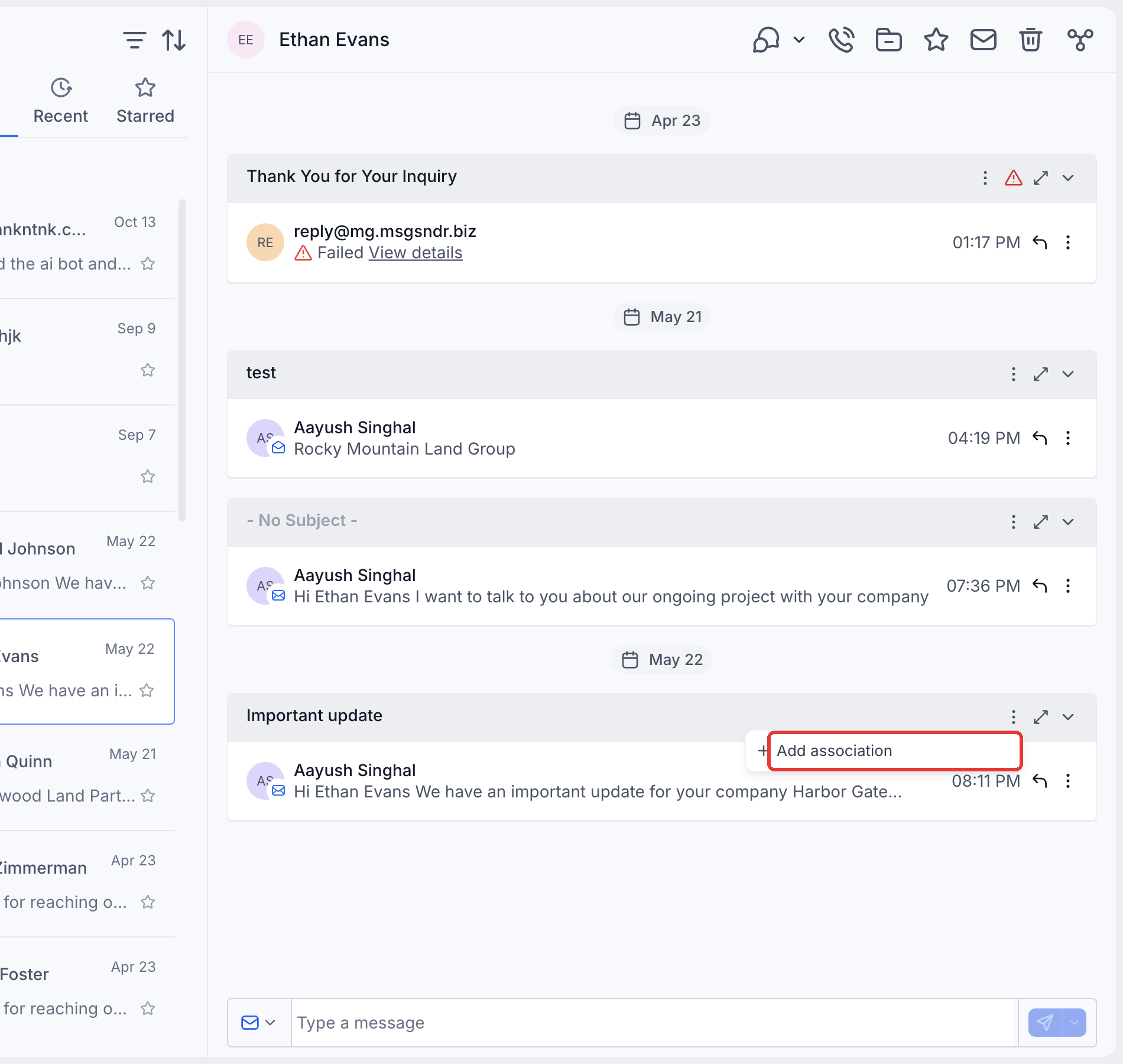Open the Important update subject header
This screenshot has height=1064, width=1123.
point(314,716)
